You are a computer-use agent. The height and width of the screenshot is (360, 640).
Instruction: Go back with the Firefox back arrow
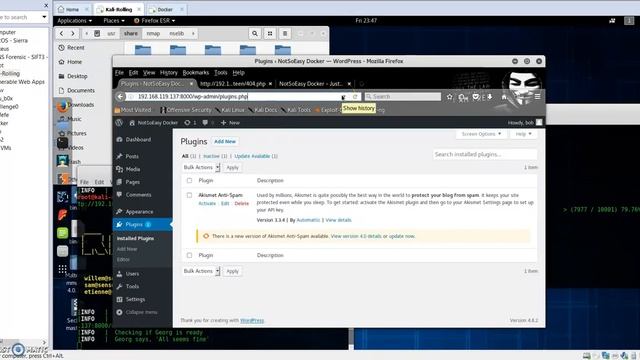120,97
